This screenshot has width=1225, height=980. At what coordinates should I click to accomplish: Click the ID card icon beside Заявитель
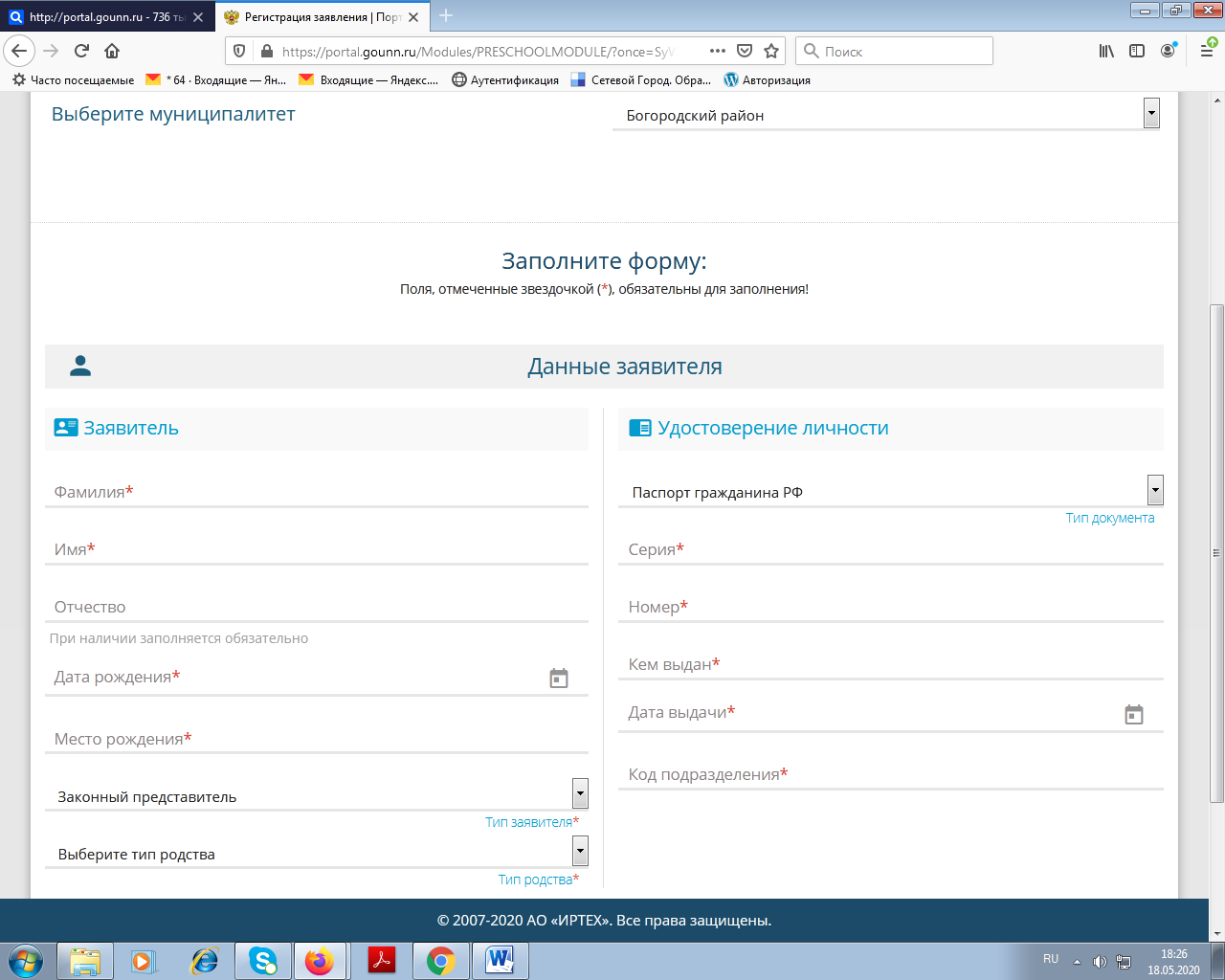66,428
